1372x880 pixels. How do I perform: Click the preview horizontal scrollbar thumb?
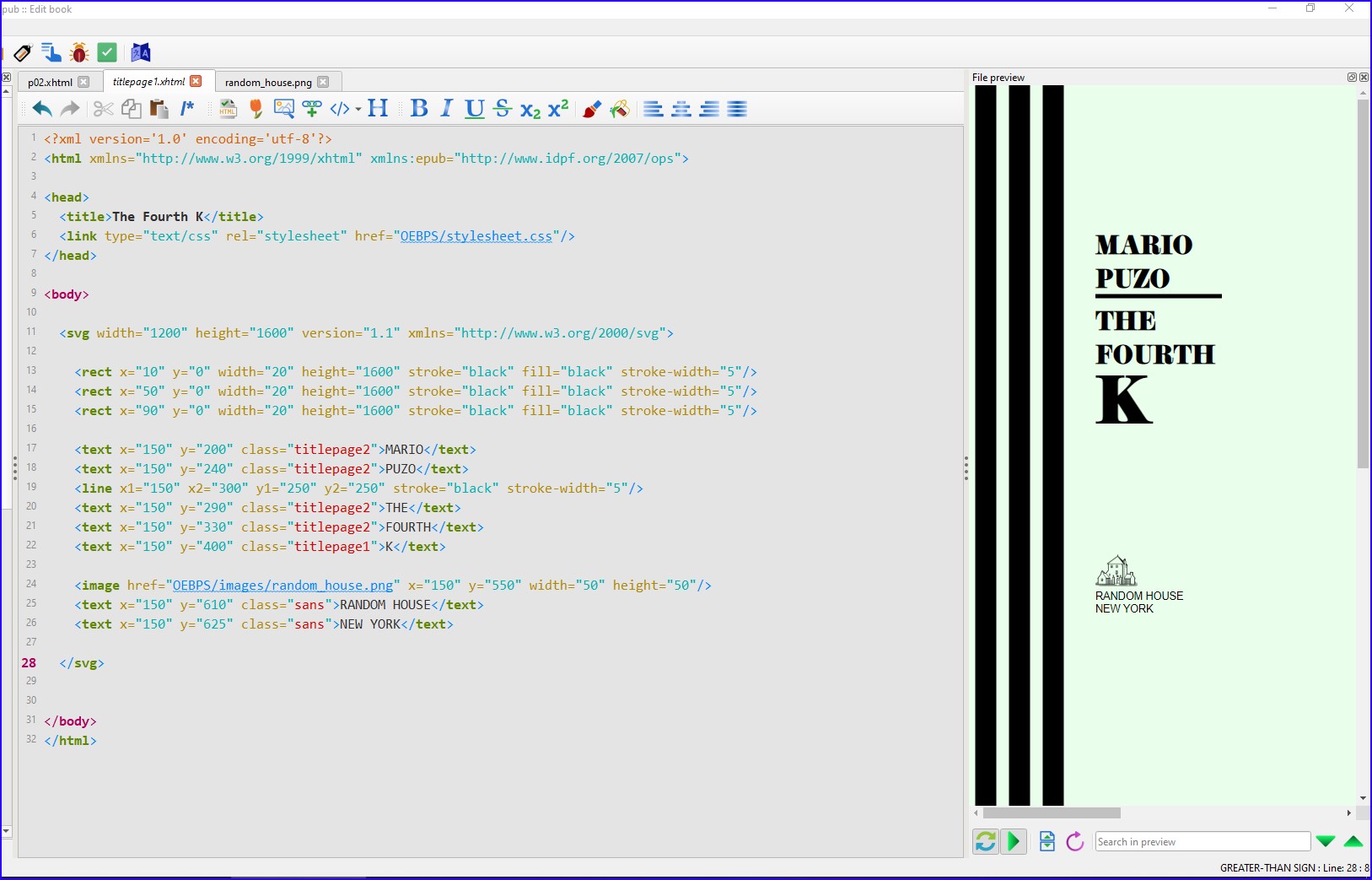point(1052,813)
